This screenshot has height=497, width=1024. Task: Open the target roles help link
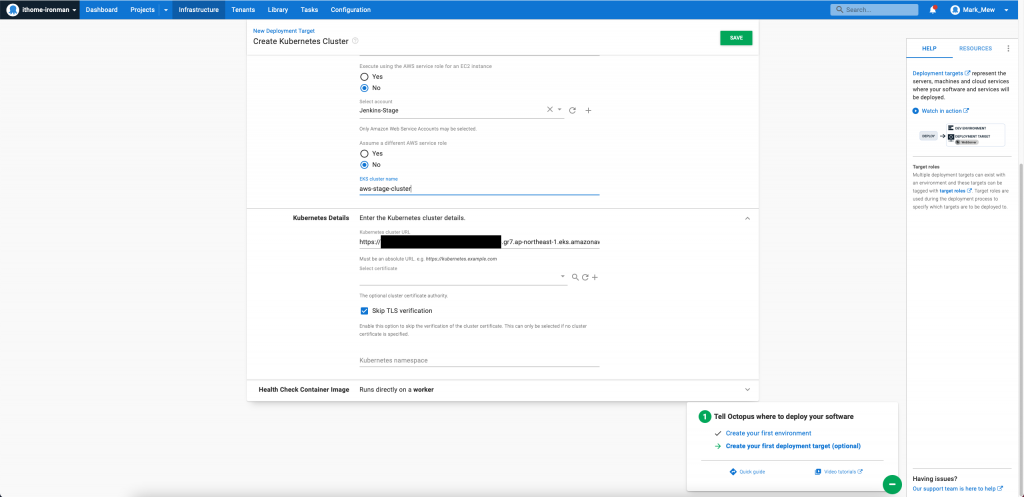pos(955,191)
